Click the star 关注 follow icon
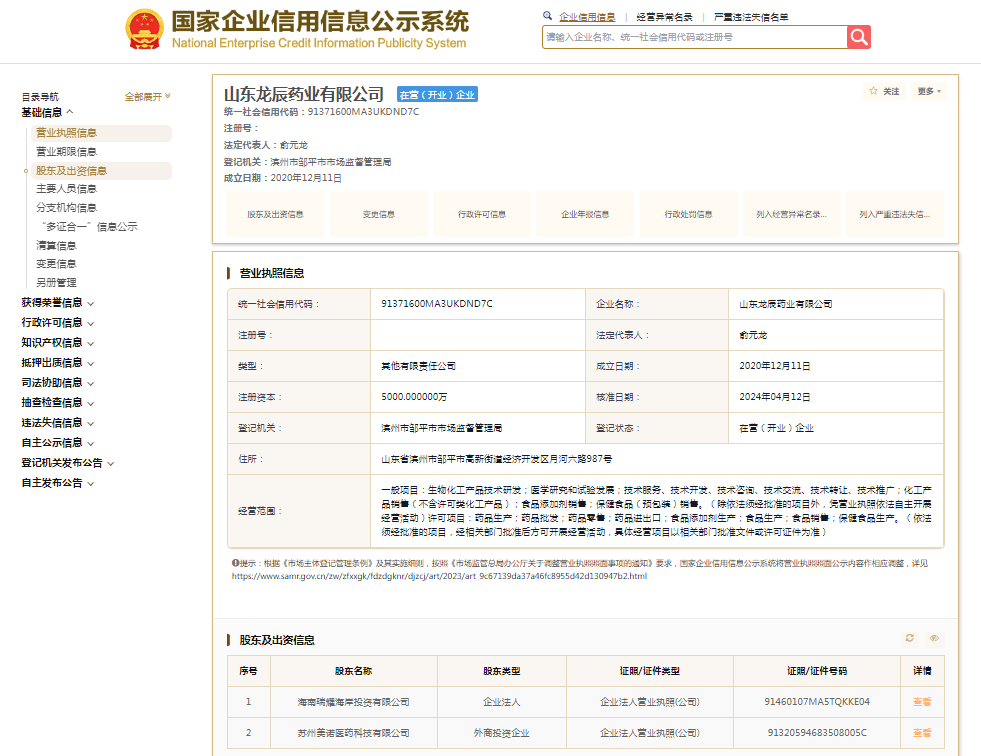 tap(873, 91)
